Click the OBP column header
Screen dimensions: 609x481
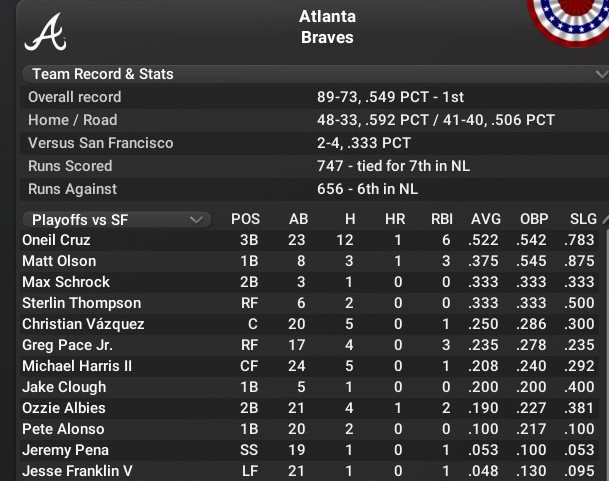[534, 219]
